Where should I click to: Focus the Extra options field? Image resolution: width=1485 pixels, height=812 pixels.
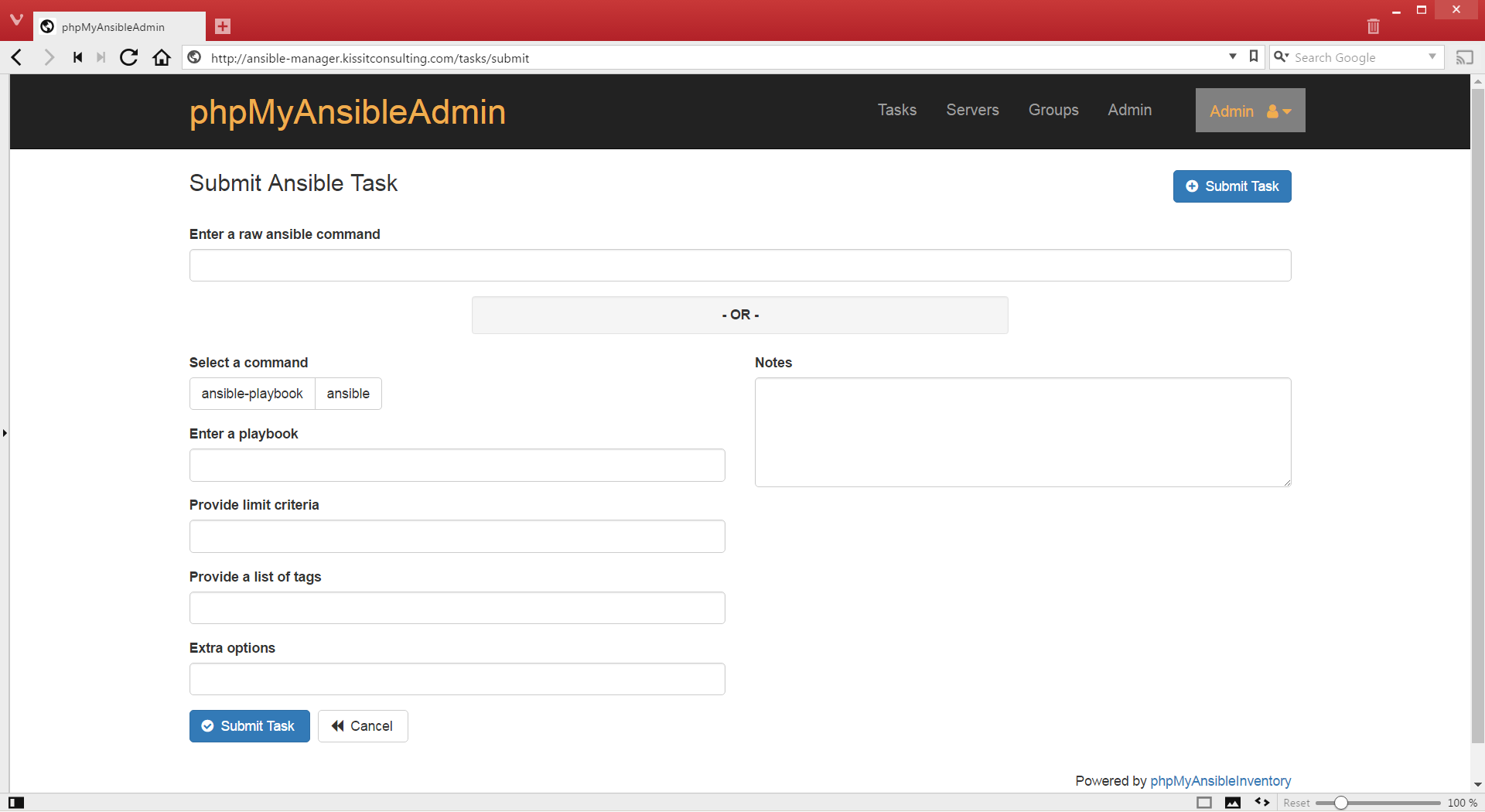click(457, 679)
